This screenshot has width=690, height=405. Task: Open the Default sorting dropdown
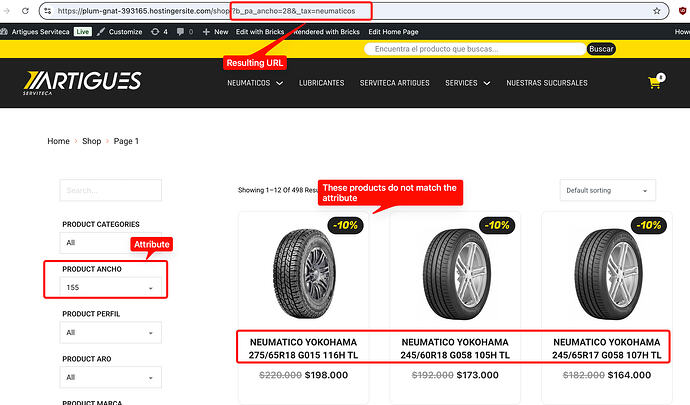[608, 190]
